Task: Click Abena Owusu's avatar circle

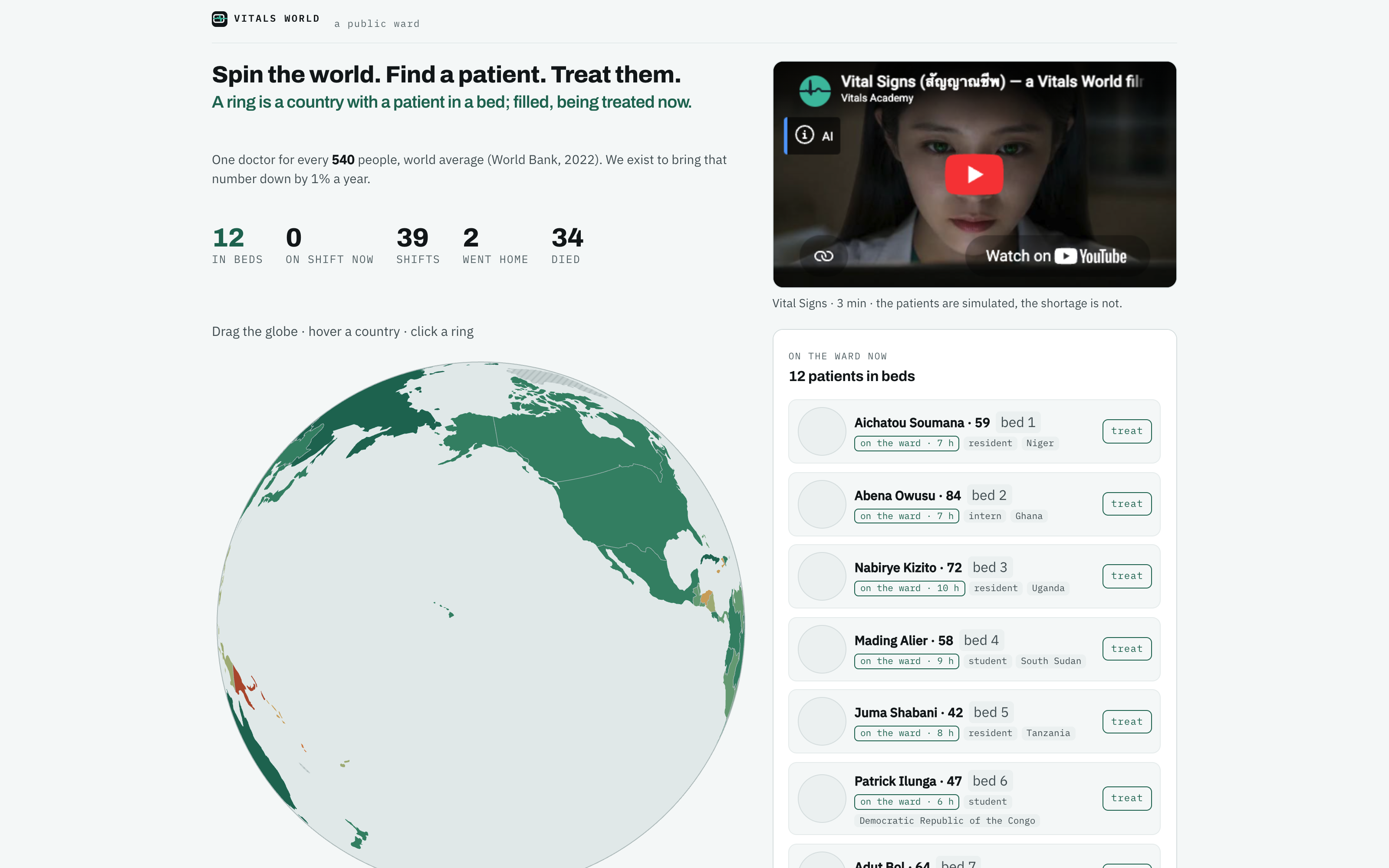Action: pos(822,504)
